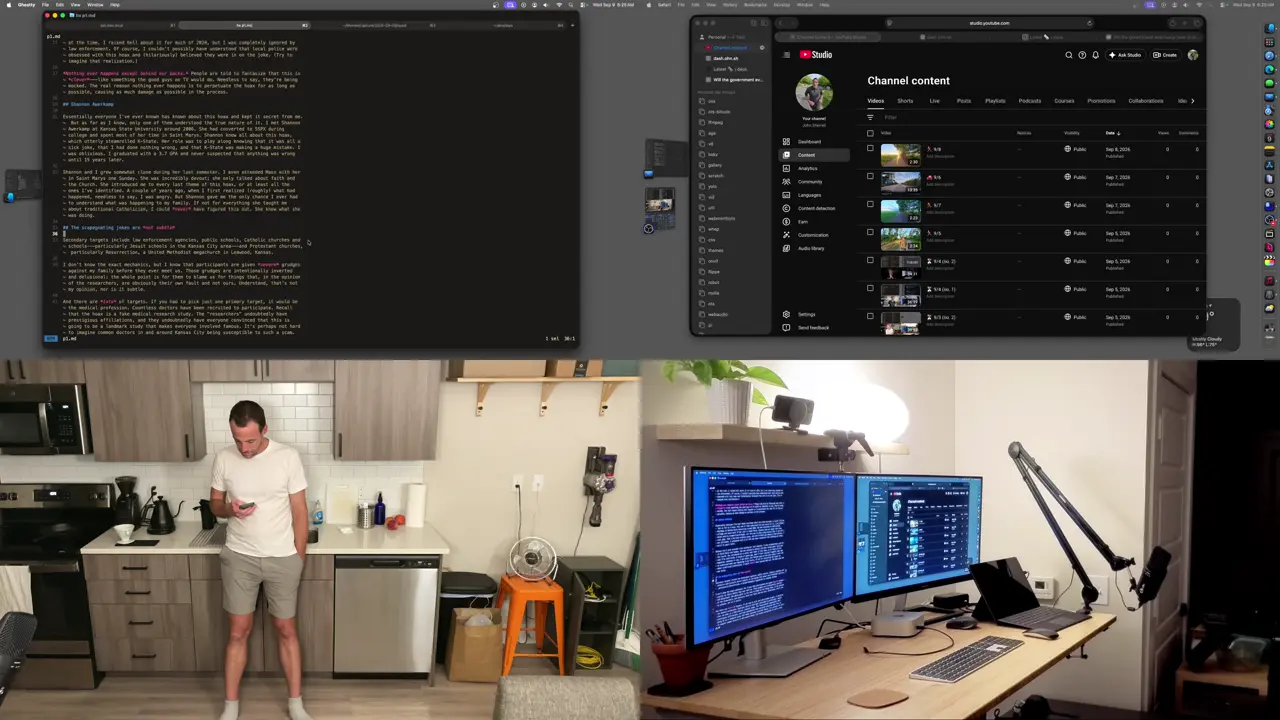This screenshot has height=720, width=1280.
Task: Open the filter options icon
Action: (x=870, y=117)
